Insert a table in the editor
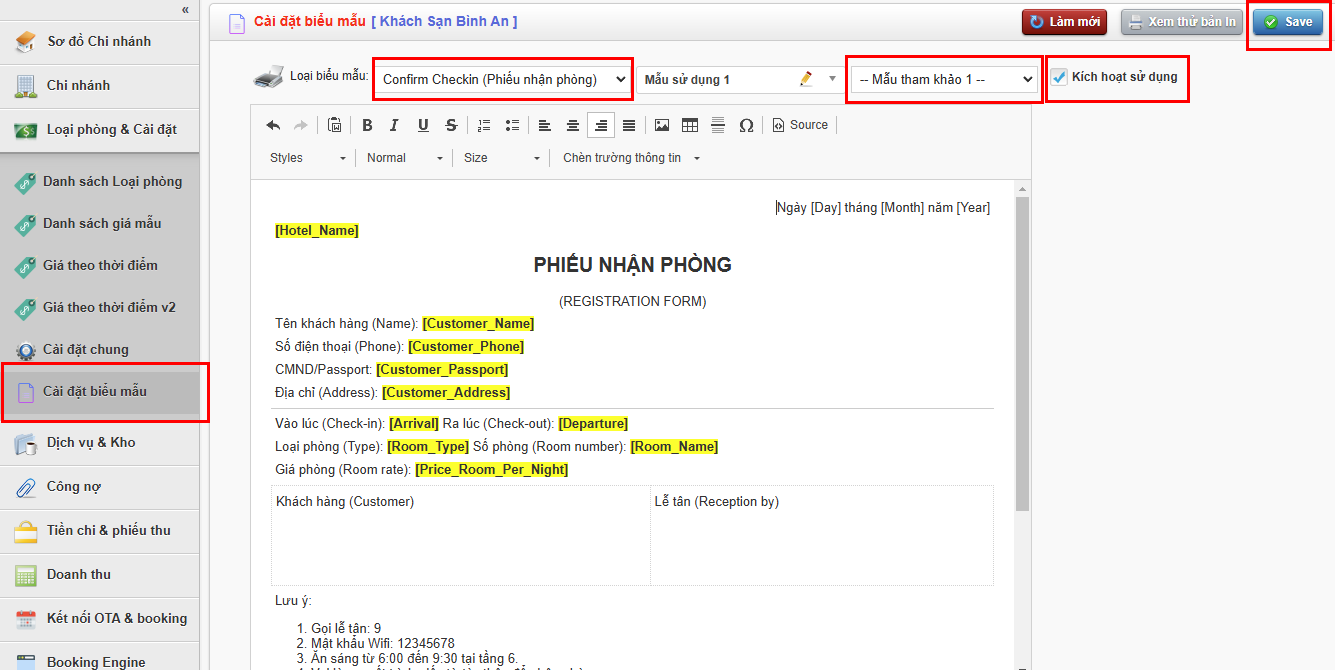Screen dimensions: 1335x670 [x=689, y=125]
